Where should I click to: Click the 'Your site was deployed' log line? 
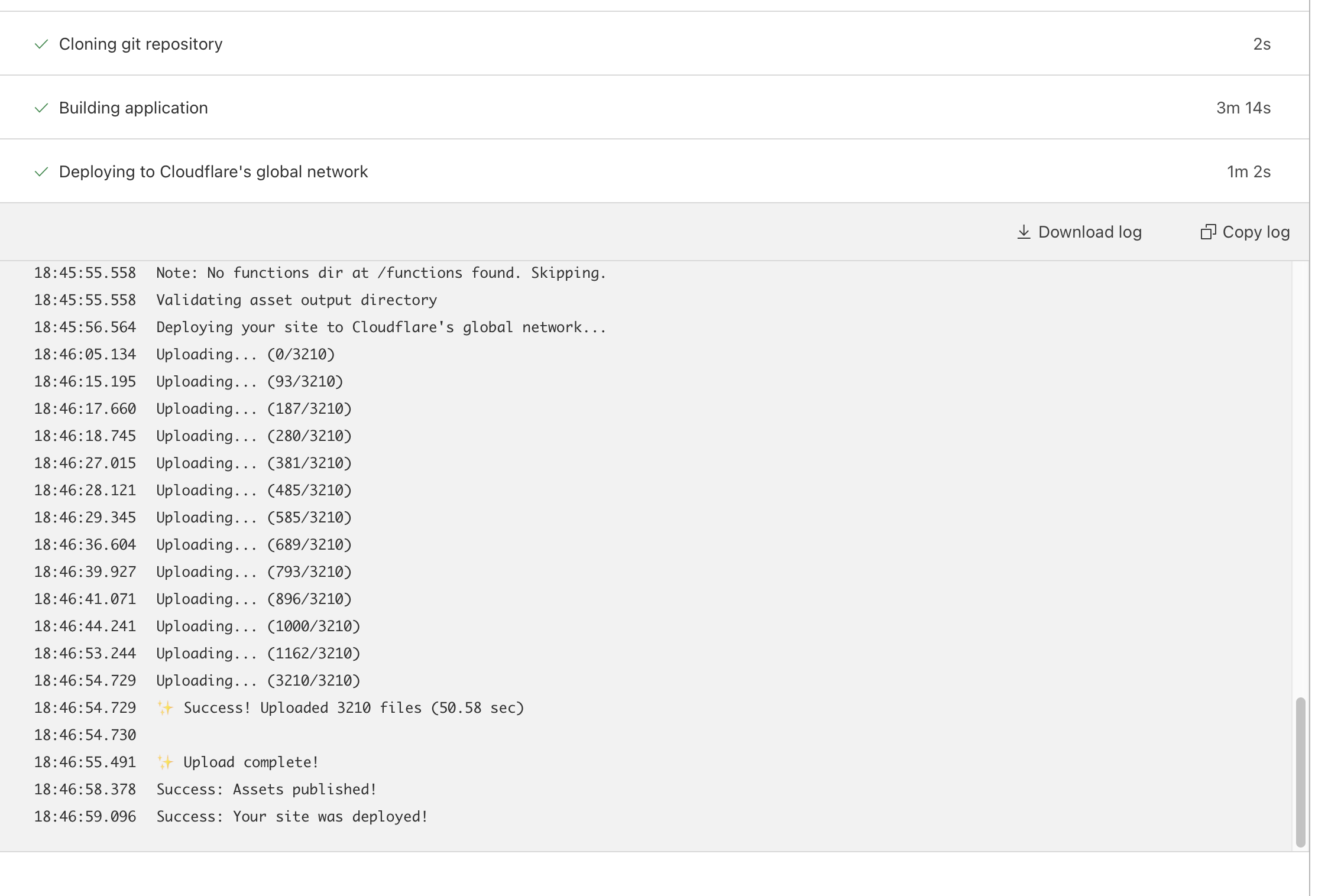pos(292,817)
